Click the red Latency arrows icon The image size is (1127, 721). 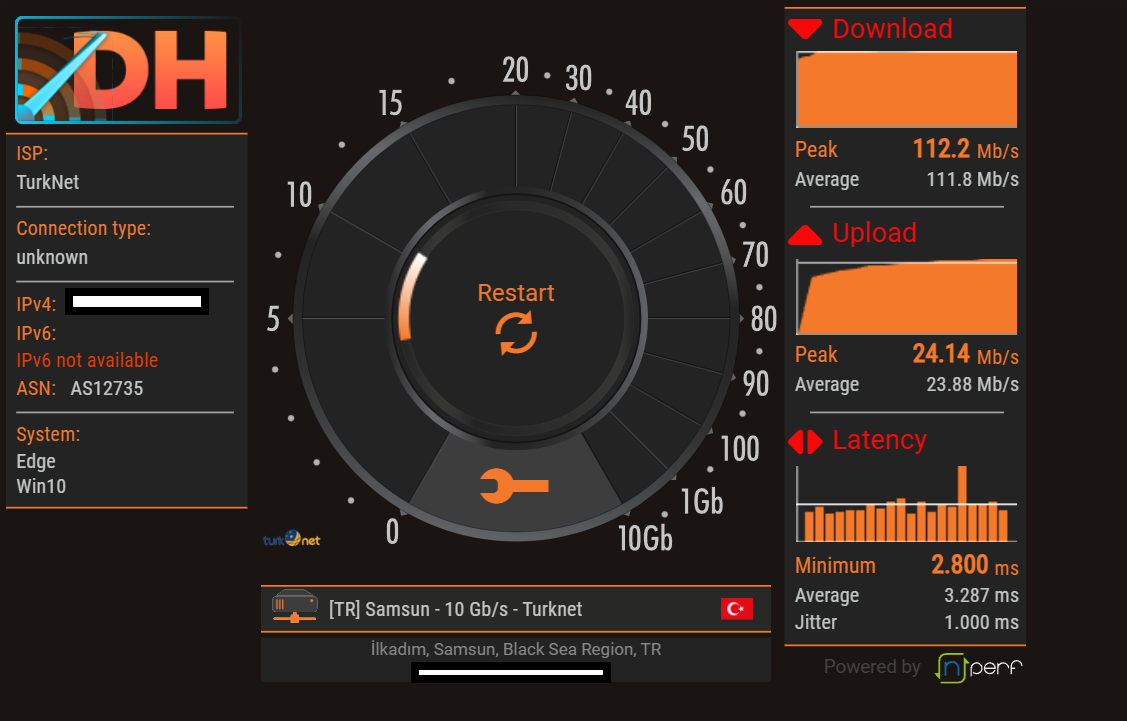click(805, 441)
